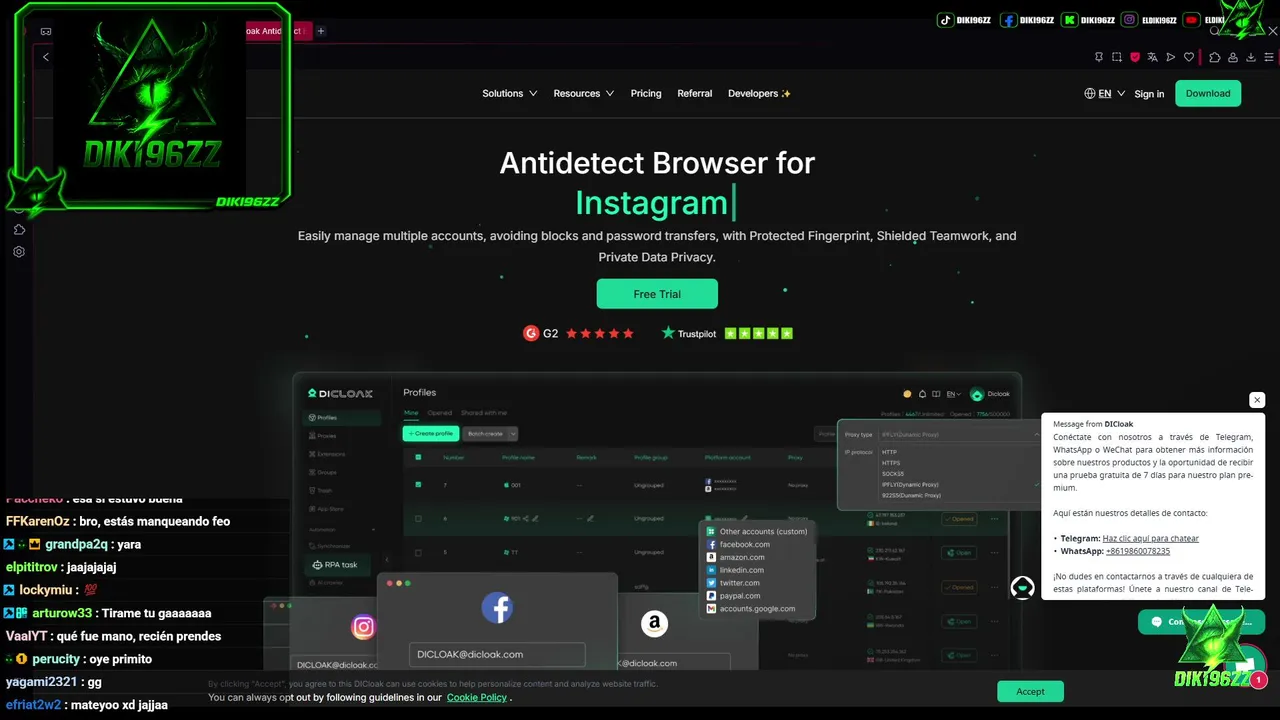
Task: Add page to bookmarks with heart icon
Action: click(1189, 57)
